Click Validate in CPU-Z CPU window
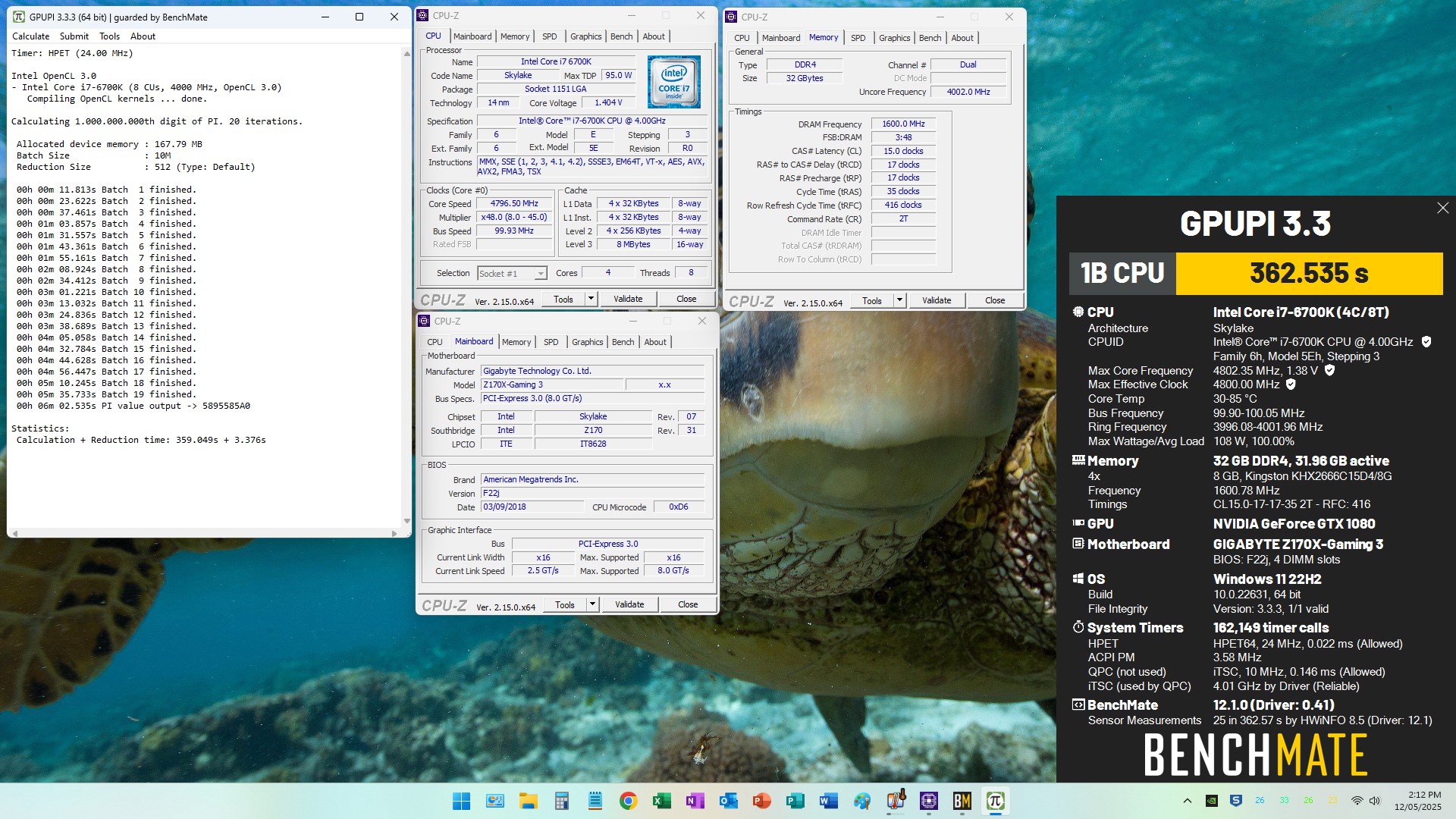The width and height of the screenshot is (1456, 819). [x=628, y=299]
